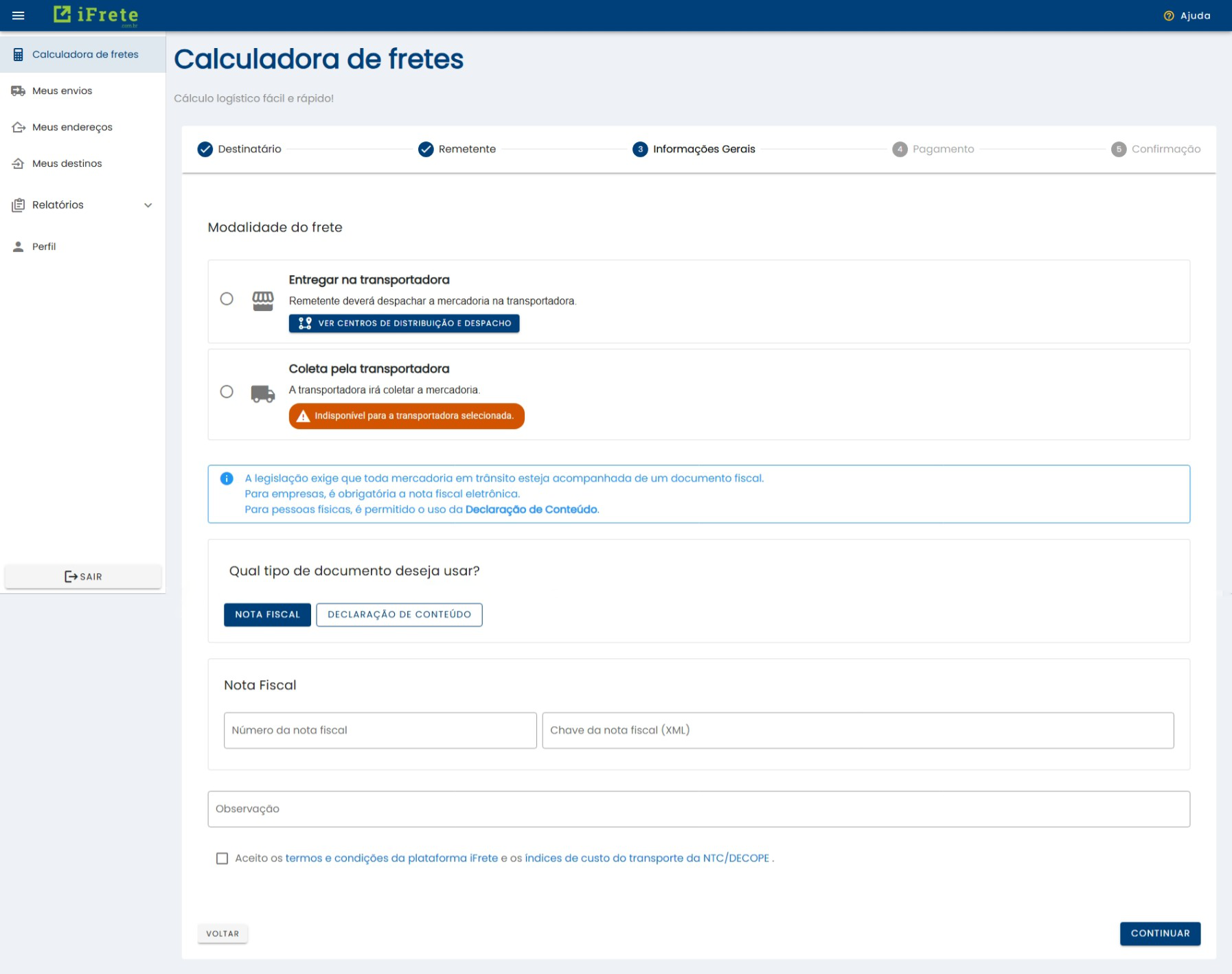Click the truck icon for Meus envios
This screenshot has width=1232, height=974.
(x=19, y=91)
